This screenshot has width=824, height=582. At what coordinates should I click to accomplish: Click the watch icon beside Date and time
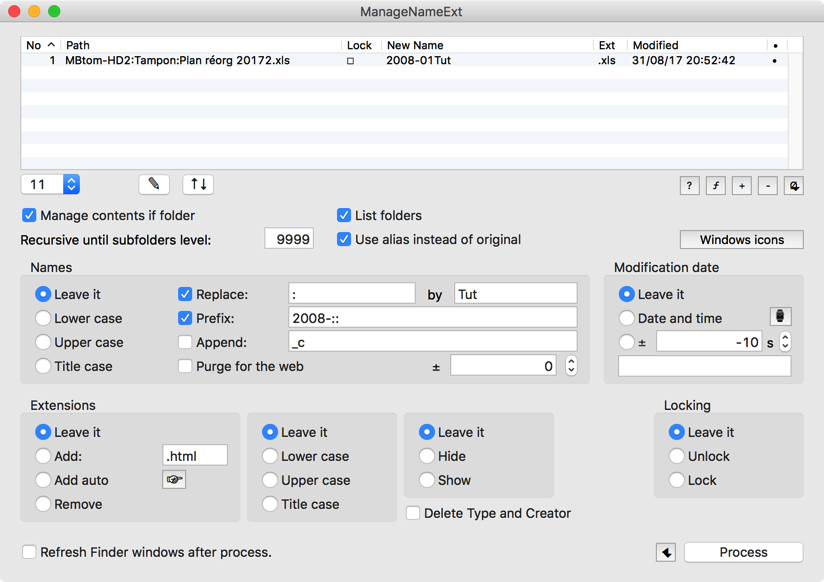[x=780, y=317]
